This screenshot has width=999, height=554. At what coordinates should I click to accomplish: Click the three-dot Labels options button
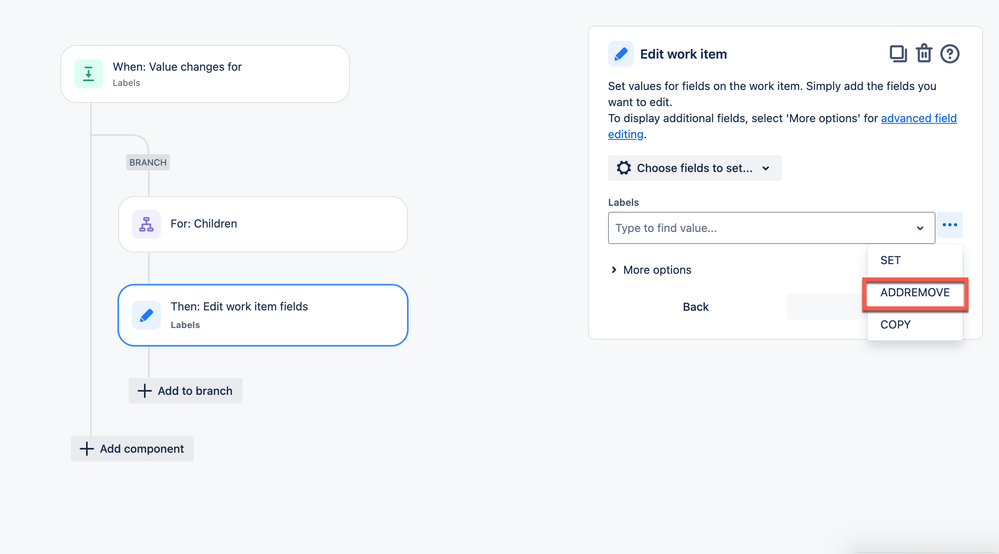coord(949,226)
